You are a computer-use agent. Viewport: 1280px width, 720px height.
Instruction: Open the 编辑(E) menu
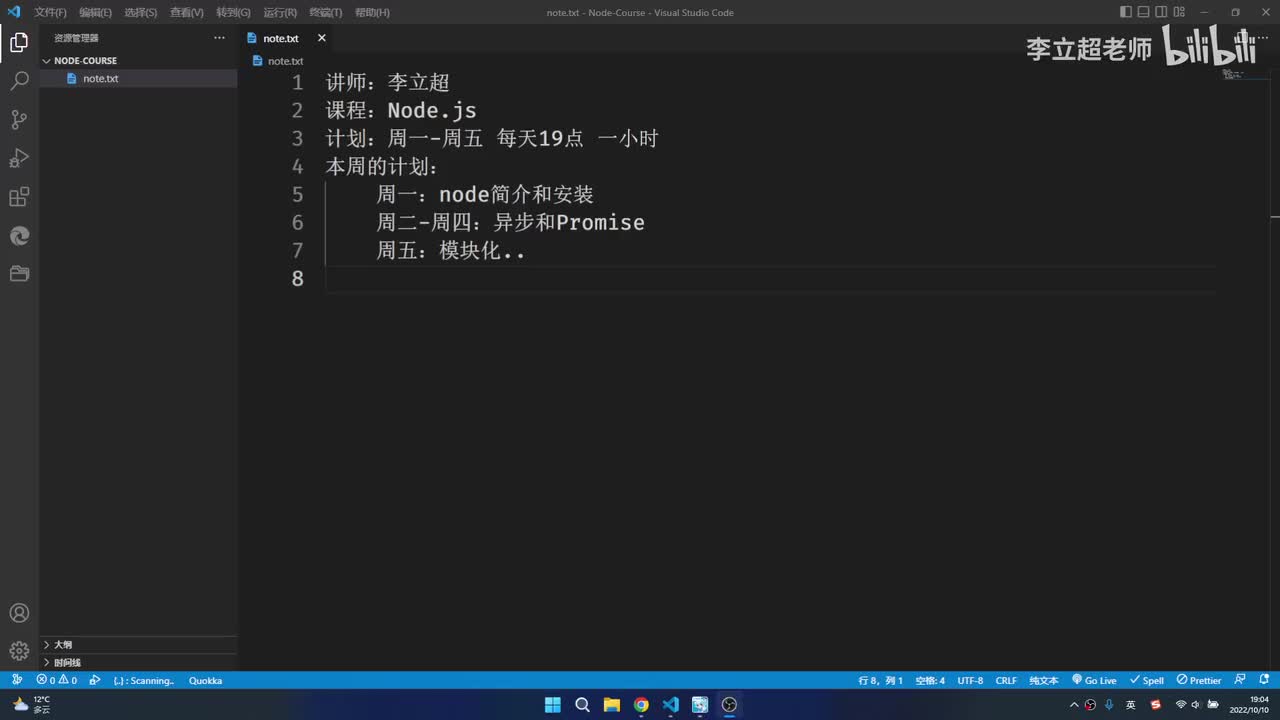click(x=96, y=12)
